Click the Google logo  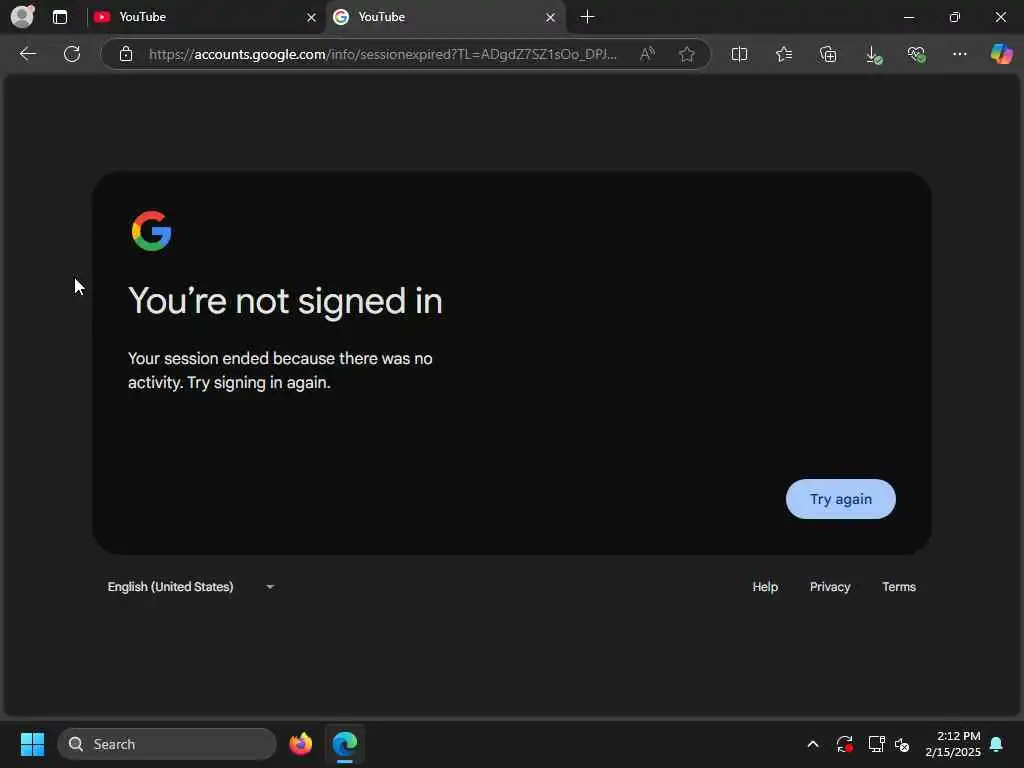tap(152, 231)
